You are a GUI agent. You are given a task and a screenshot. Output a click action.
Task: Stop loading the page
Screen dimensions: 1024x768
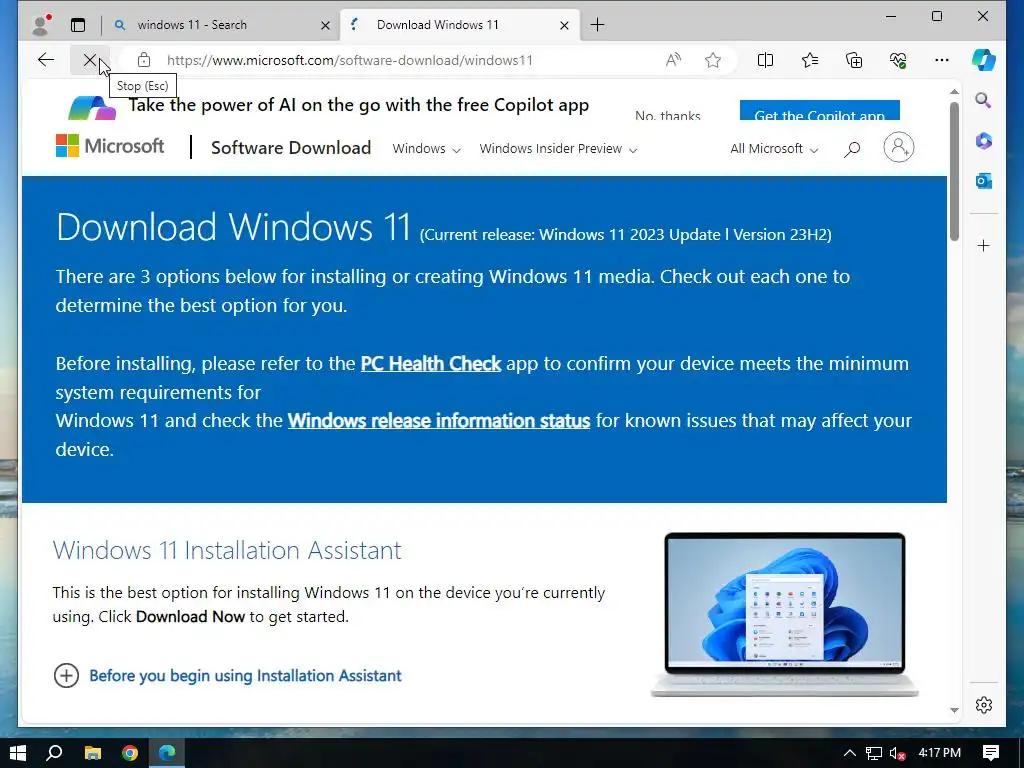click(x=89, y=60)
